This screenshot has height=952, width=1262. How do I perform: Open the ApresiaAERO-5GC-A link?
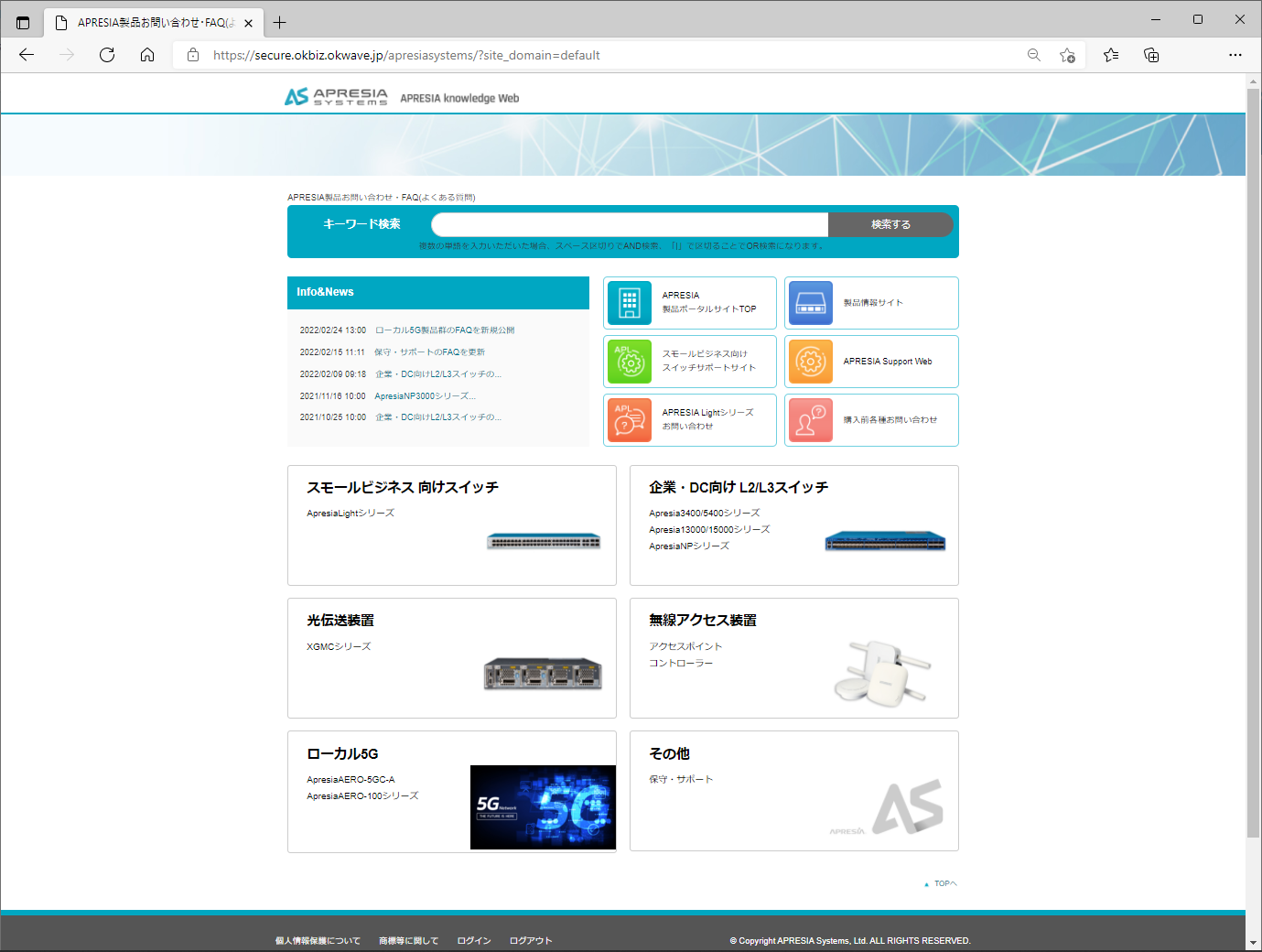click(x=351, y=780)
